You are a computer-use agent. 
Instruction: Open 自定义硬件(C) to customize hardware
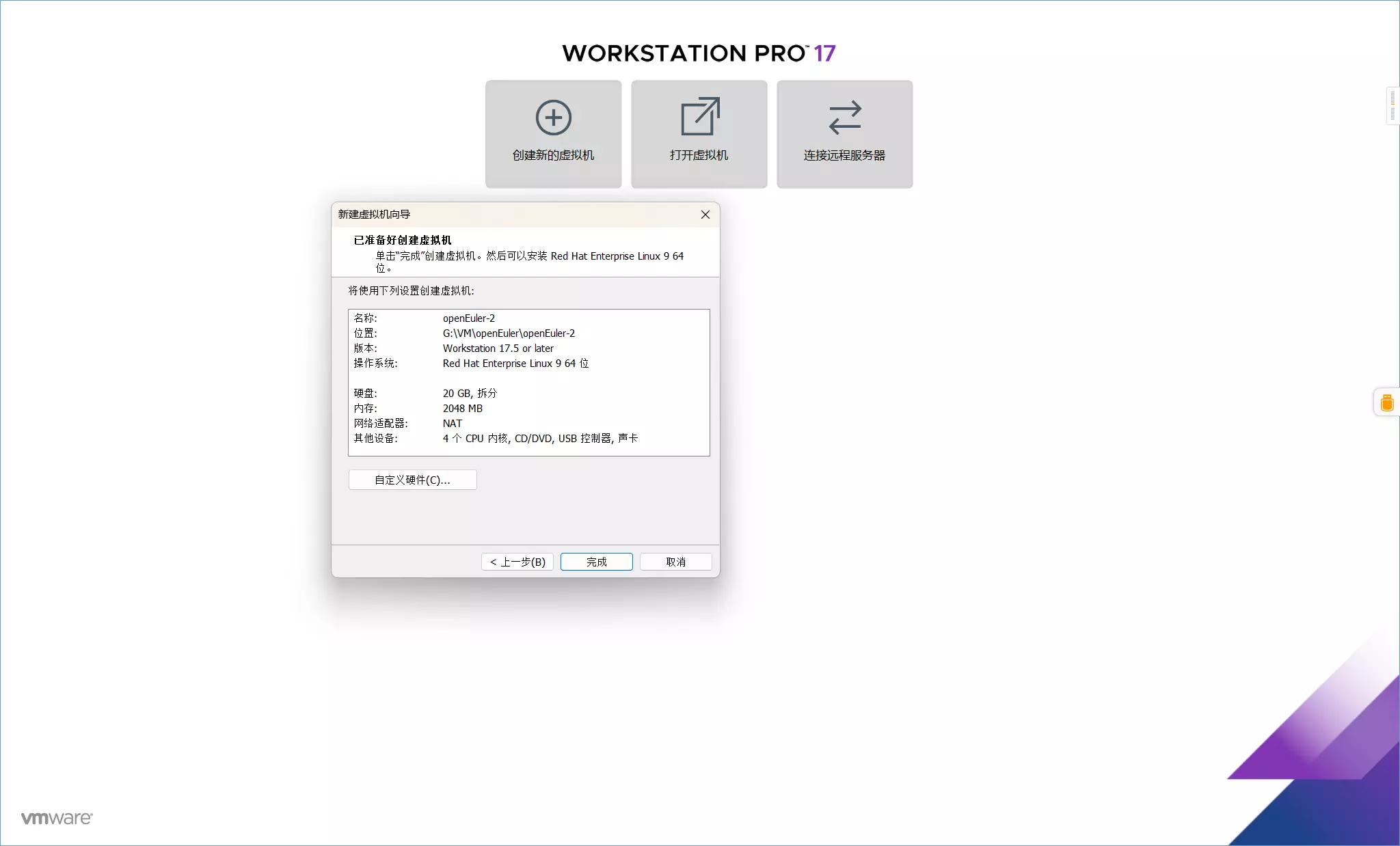click(x=412, y=480)
